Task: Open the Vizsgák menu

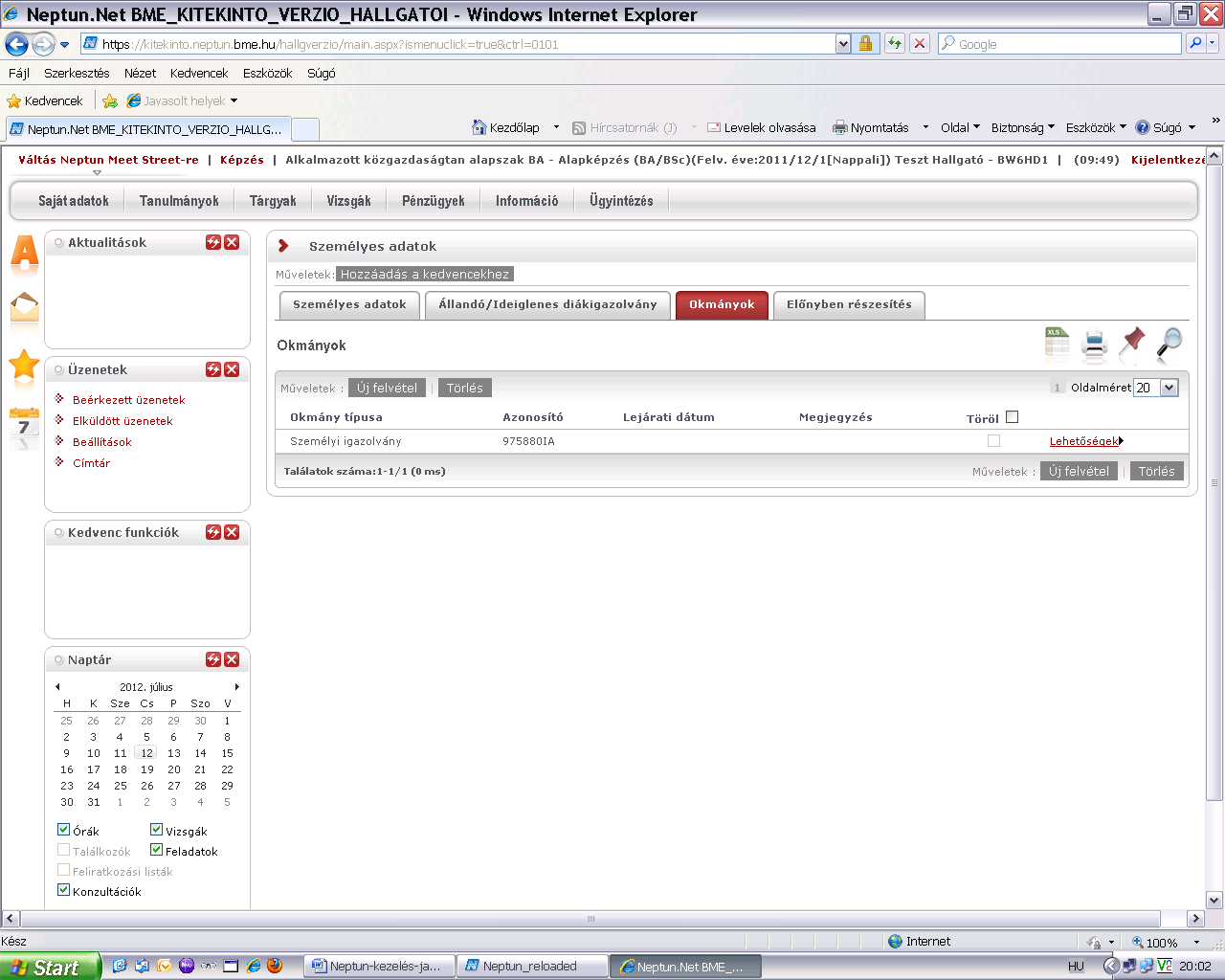Action: [348, 201]
